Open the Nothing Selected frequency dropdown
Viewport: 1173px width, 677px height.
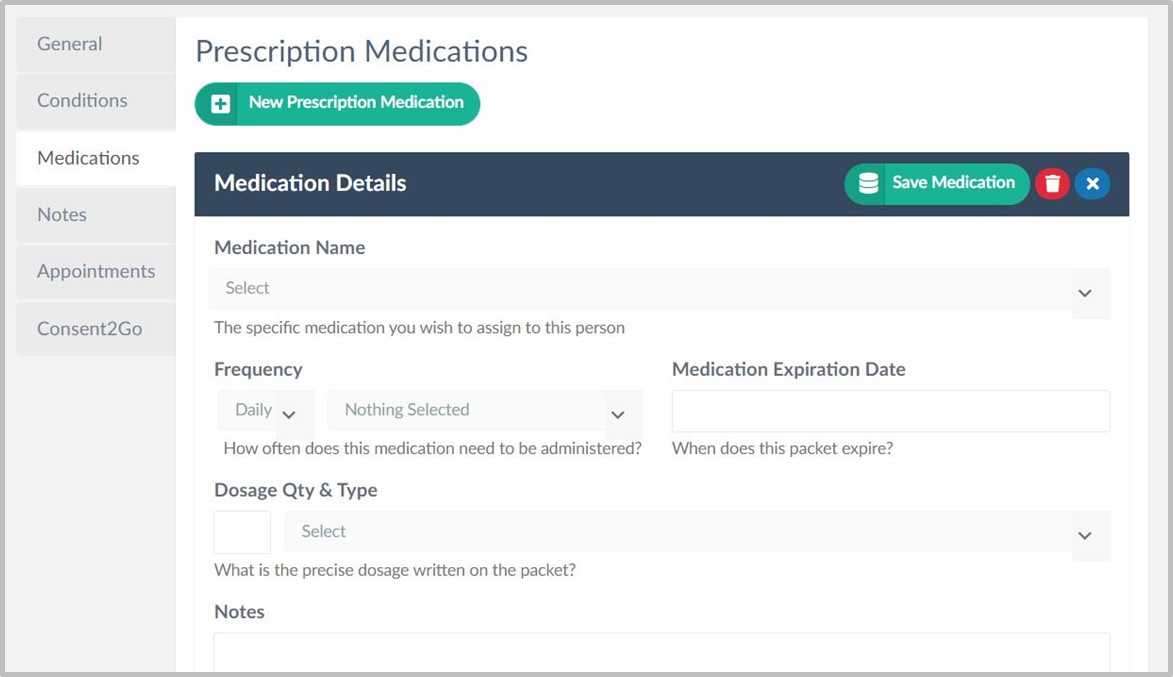pos(484,411)
